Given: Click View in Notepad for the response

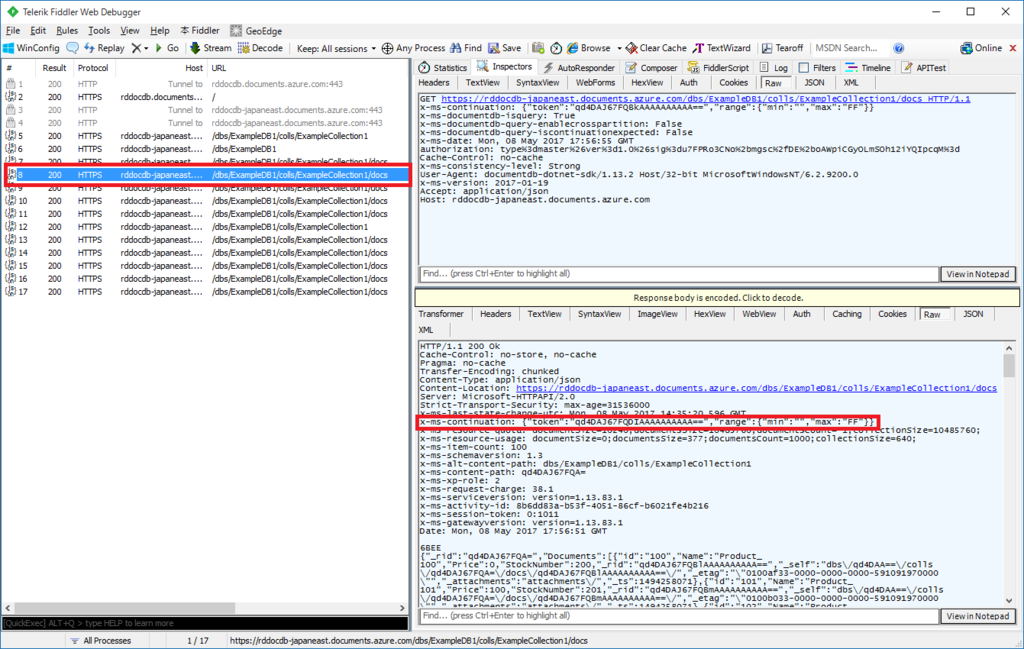Looking at the screenshot, I should pos(978,616).
